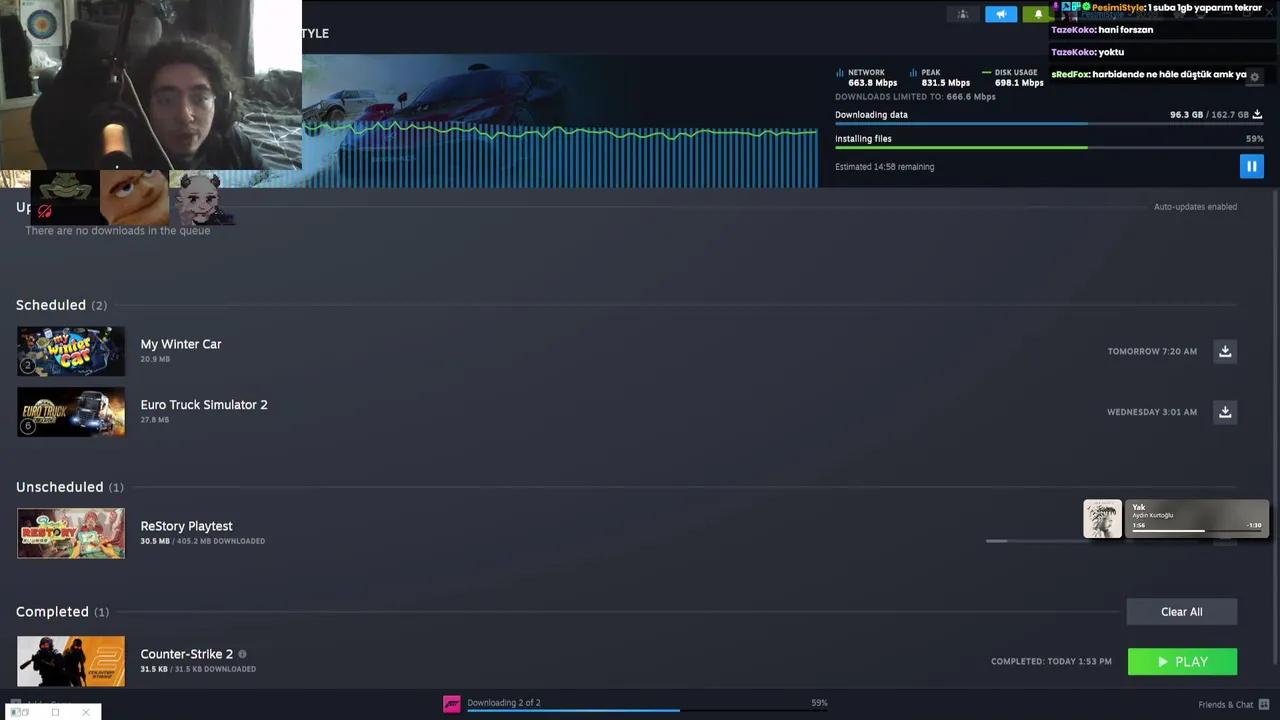Open the friends icon in top bar
The width and height of the screenshot is (1280, 720).
963,14
